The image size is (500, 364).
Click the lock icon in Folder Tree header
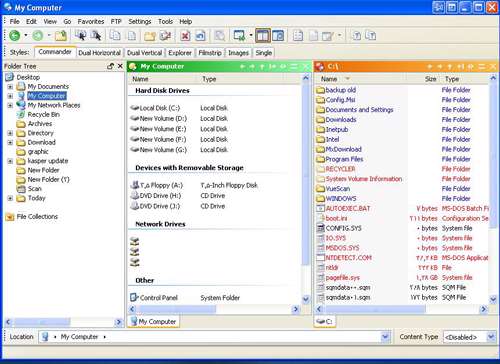[x=111, y=66]
